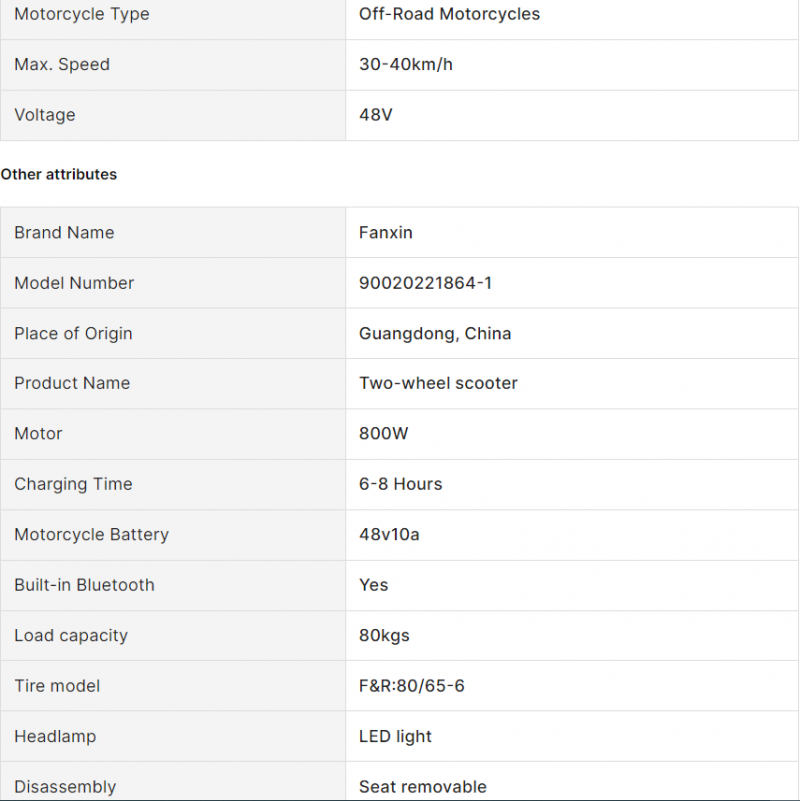
Task: Click the 30-40km/h speed value
Action: [406, 64]
